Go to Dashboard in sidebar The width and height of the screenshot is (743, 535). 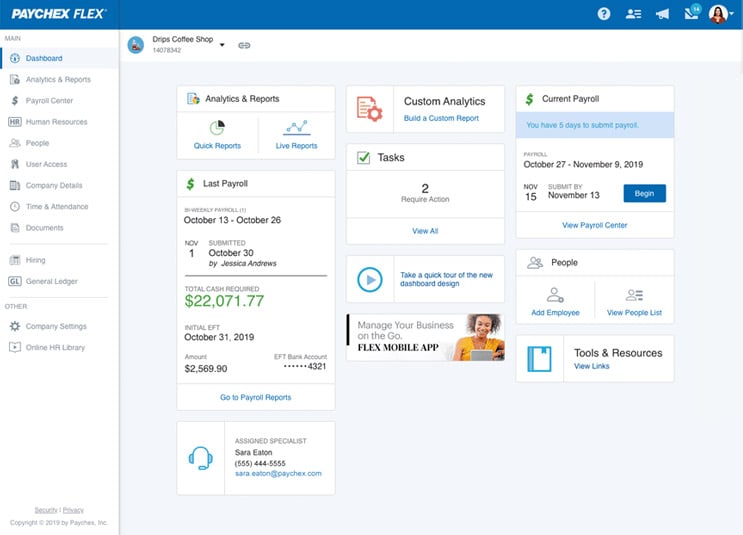(x=60, y=58)
